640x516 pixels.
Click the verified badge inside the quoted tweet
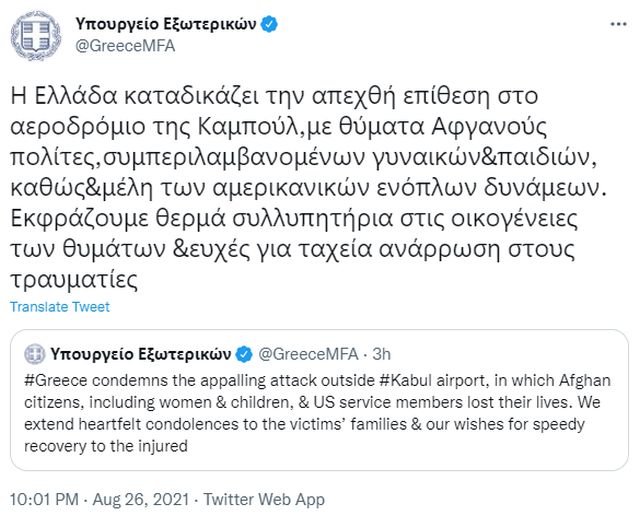pos(243,353)
